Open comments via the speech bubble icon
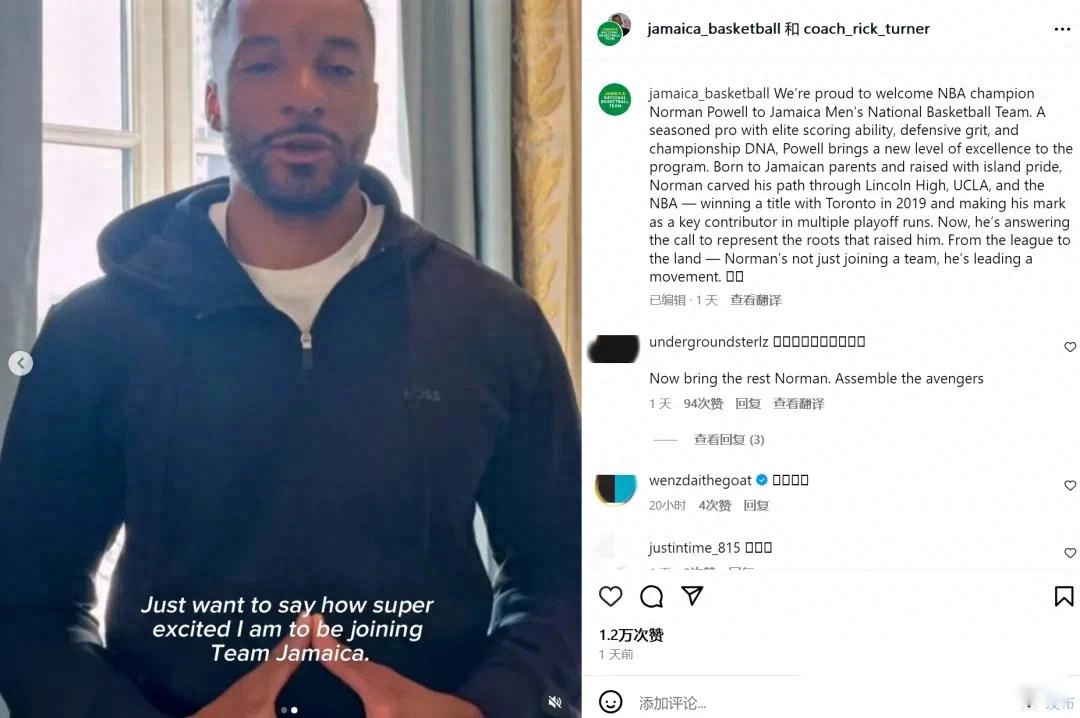Viewport: 1080px width, 718px height. pos(651,597)
